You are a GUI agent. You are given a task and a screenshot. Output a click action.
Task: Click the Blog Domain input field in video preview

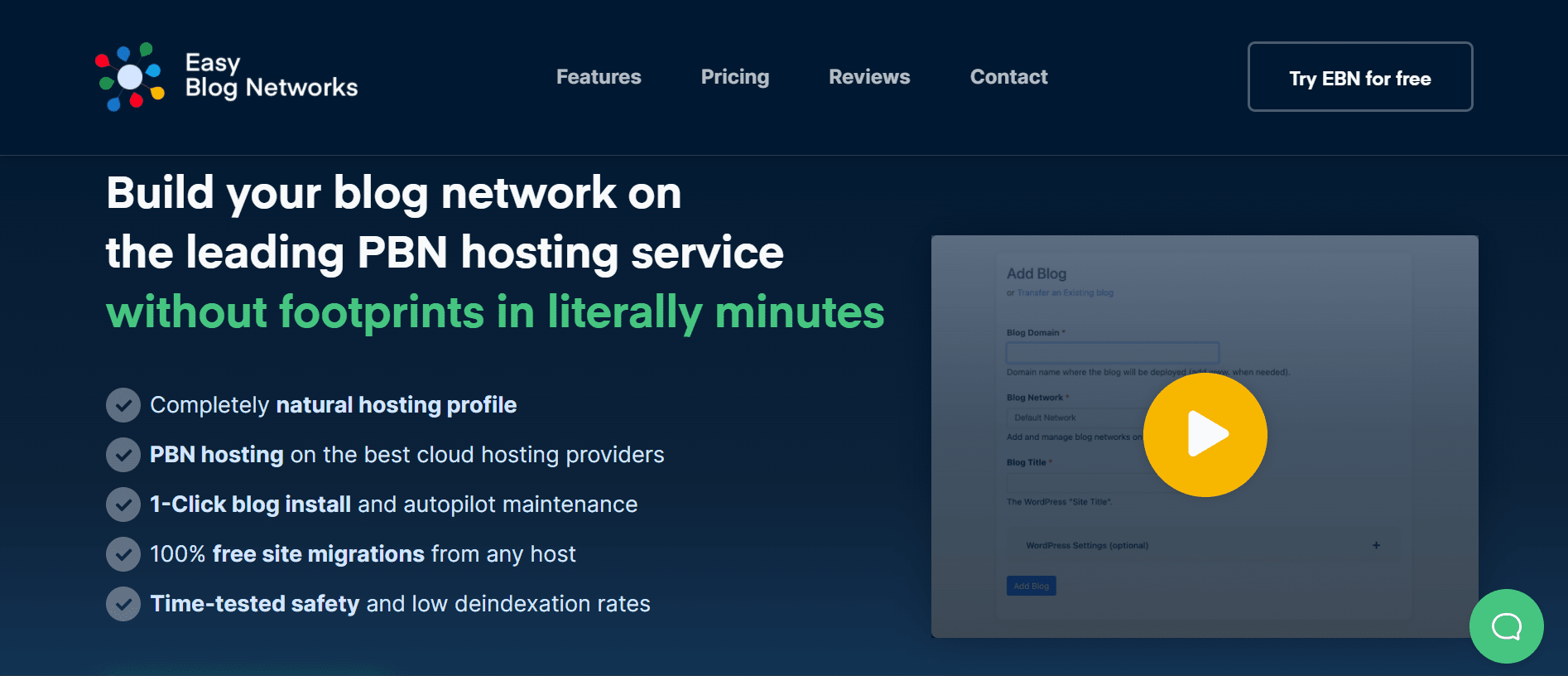[1113, 353]
